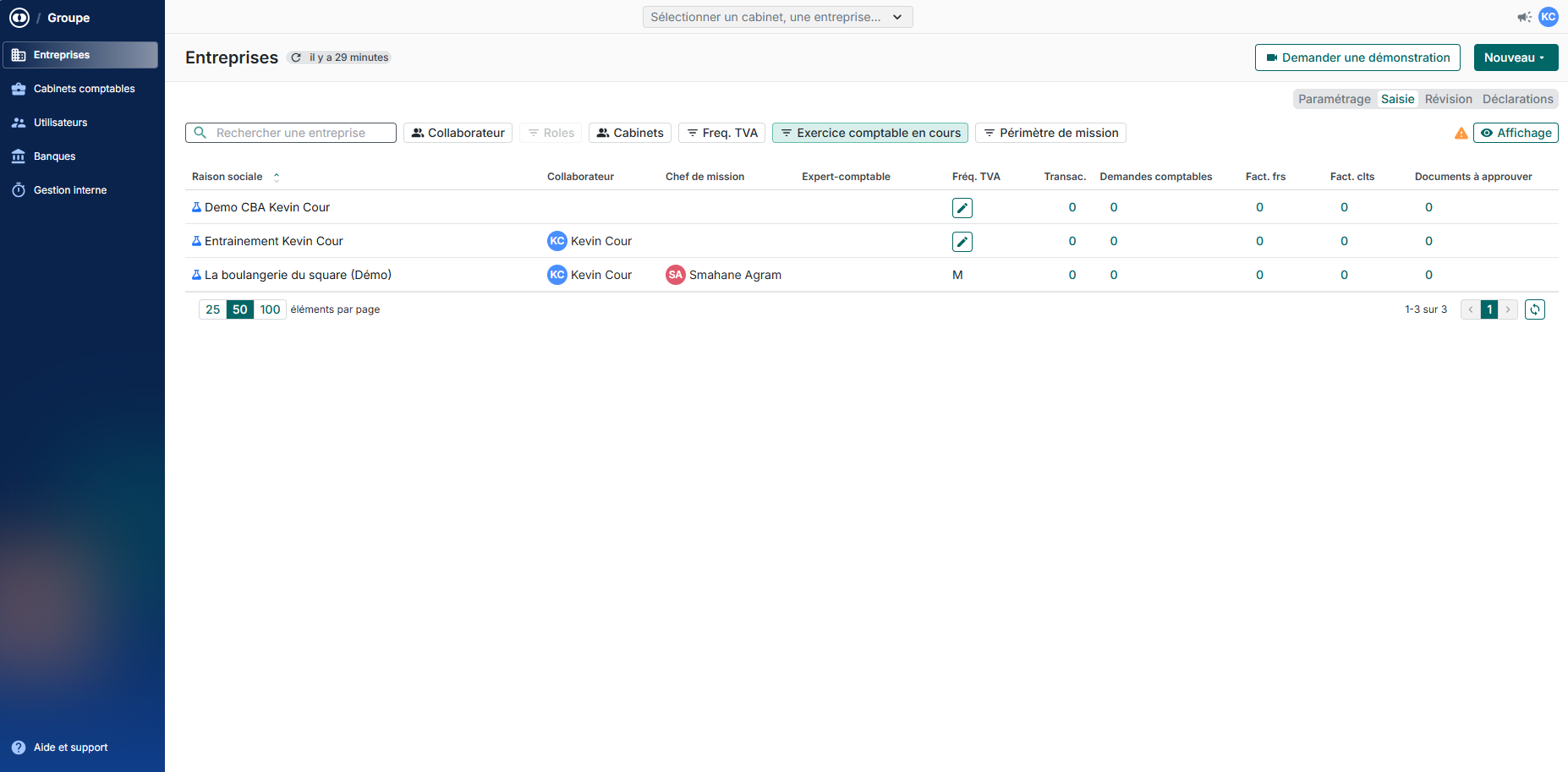Expand the Nouveau dropdown button

tap(1515, 57)
